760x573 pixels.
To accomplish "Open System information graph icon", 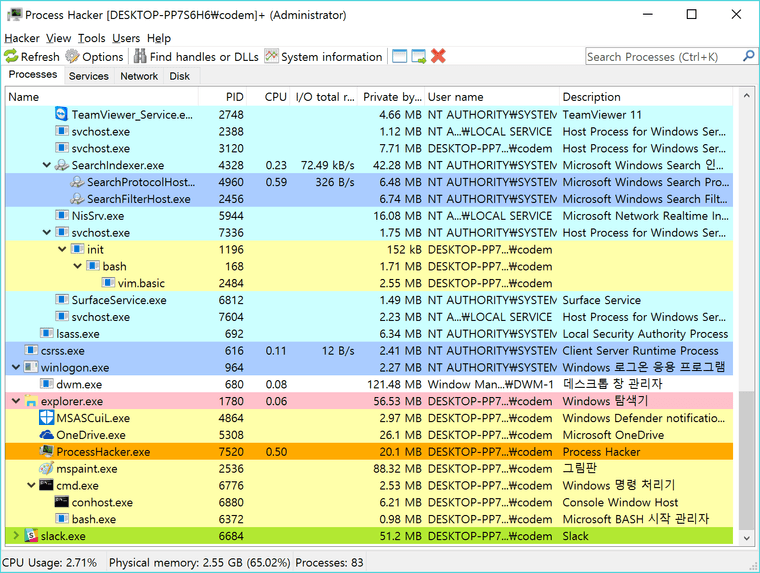I will (x=271, y=57).
